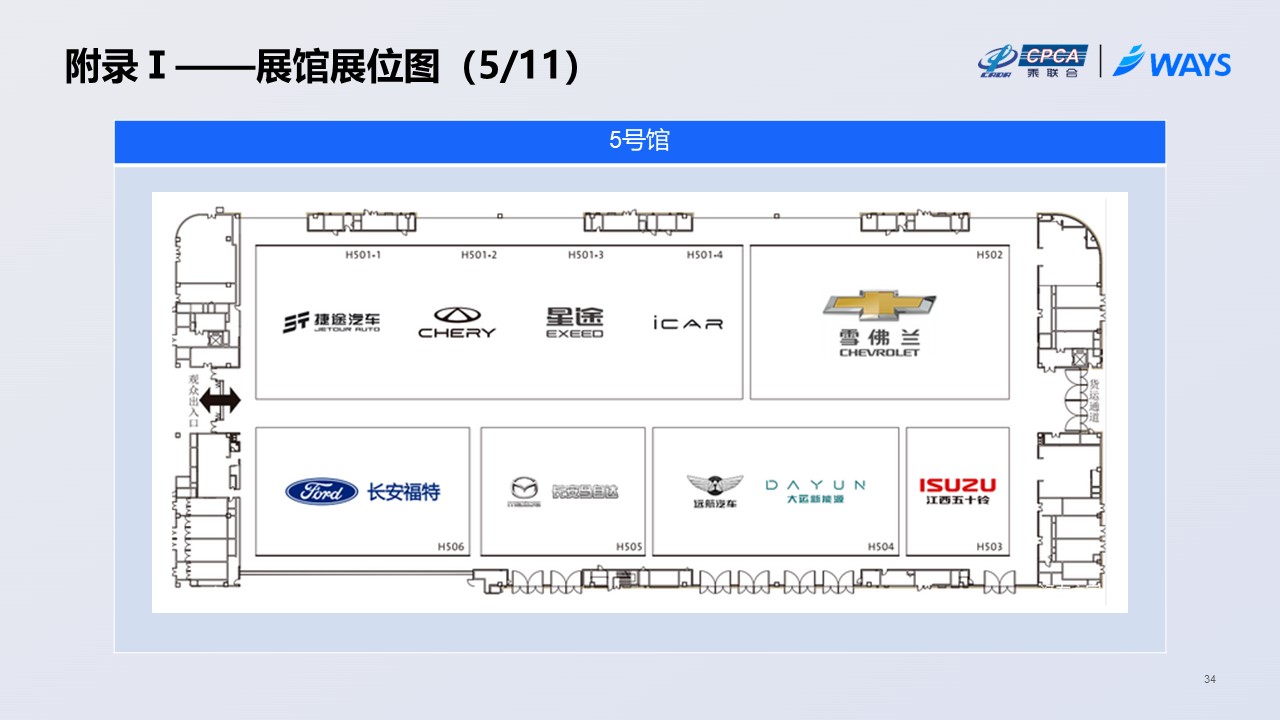Click the Chery logo

click(456, 322)
